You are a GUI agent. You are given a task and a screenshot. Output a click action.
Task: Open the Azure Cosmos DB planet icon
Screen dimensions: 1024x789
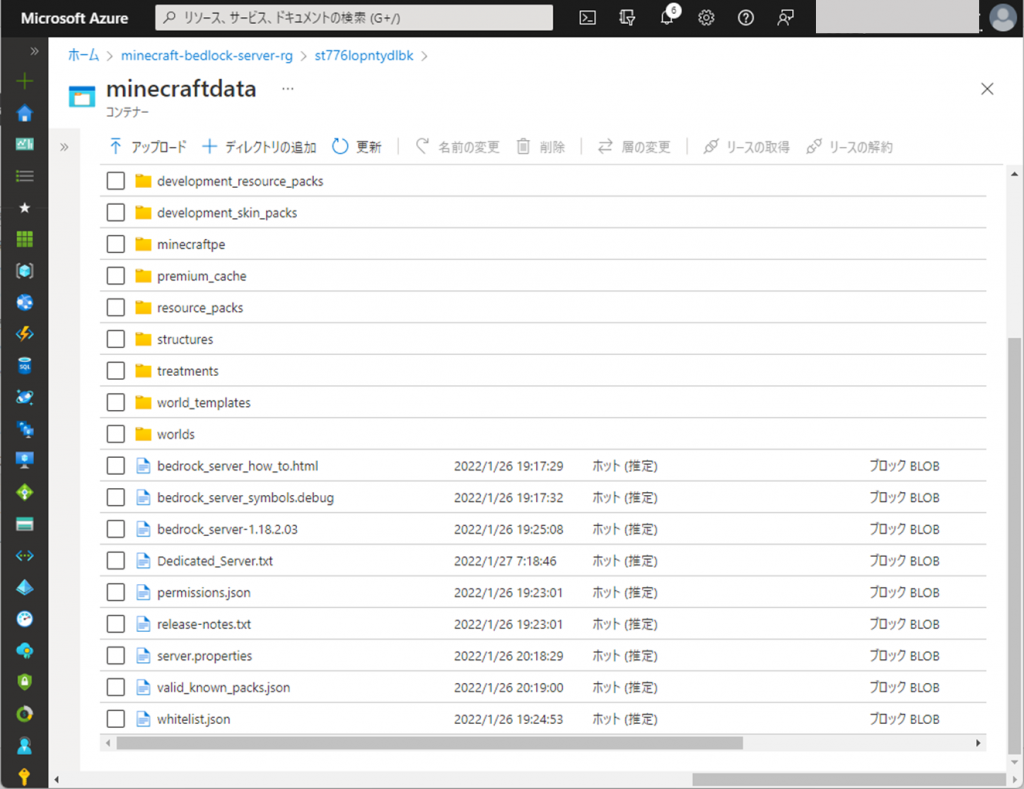click(x=25, y=397)
